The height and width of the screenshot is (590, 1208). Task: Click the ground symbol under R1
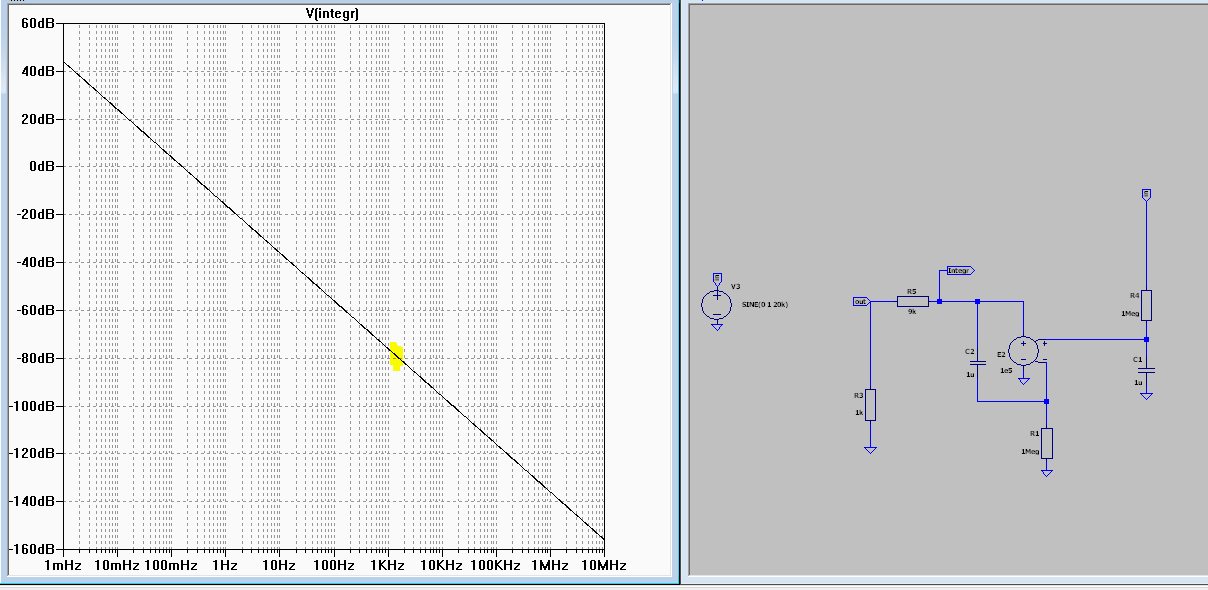click(x=1046, y=472)
